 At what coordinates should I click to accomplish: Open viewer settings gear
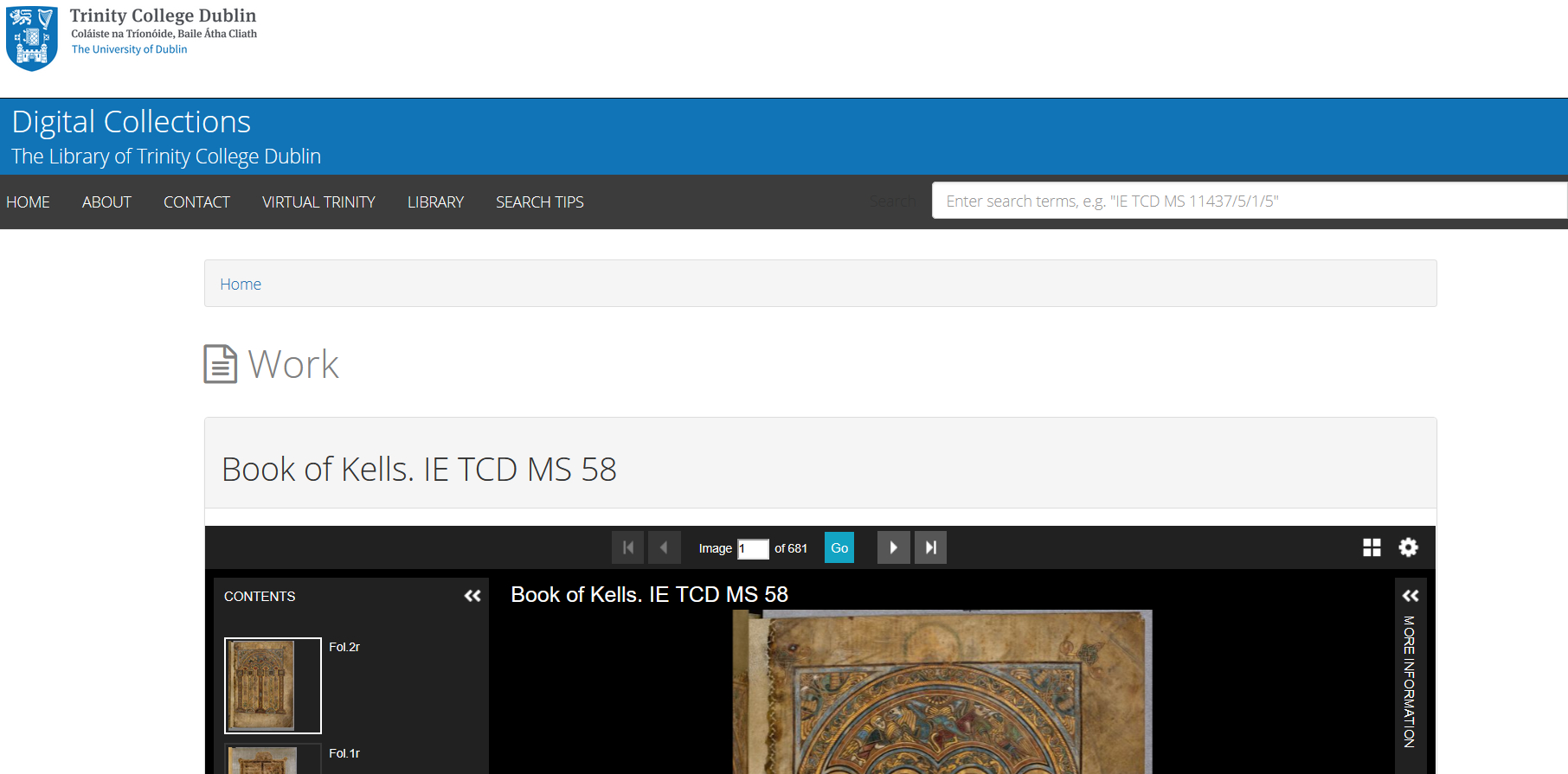click(1408, 547)
